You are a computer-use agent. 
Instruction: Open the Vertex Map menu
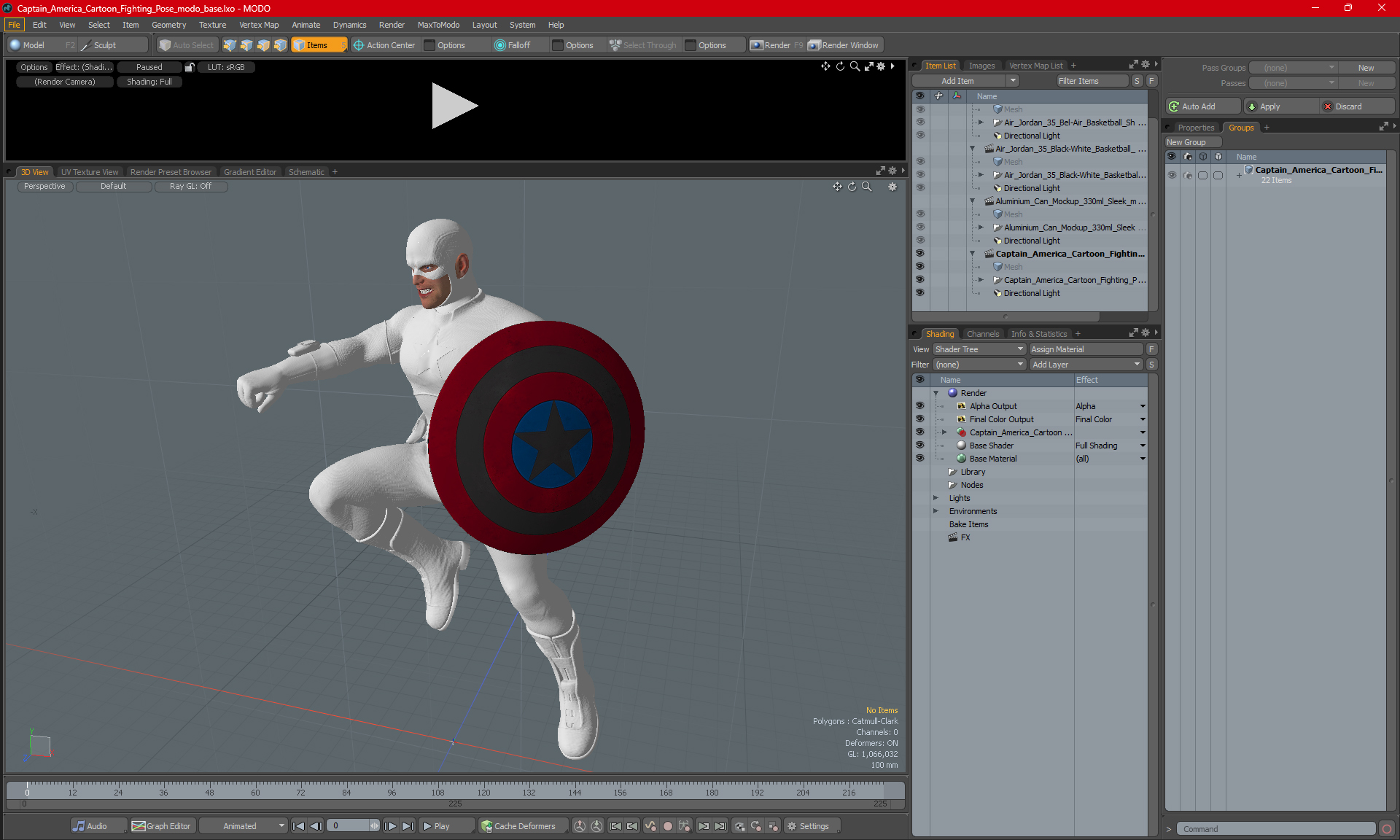[259, 25]
